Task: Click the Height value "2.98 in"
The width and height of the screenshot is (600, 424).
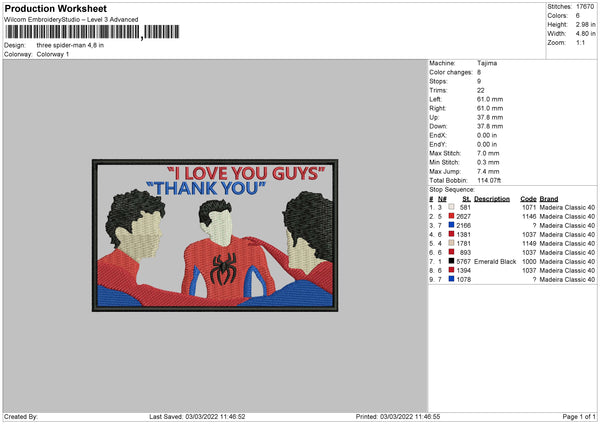Action: click(585, 24)
